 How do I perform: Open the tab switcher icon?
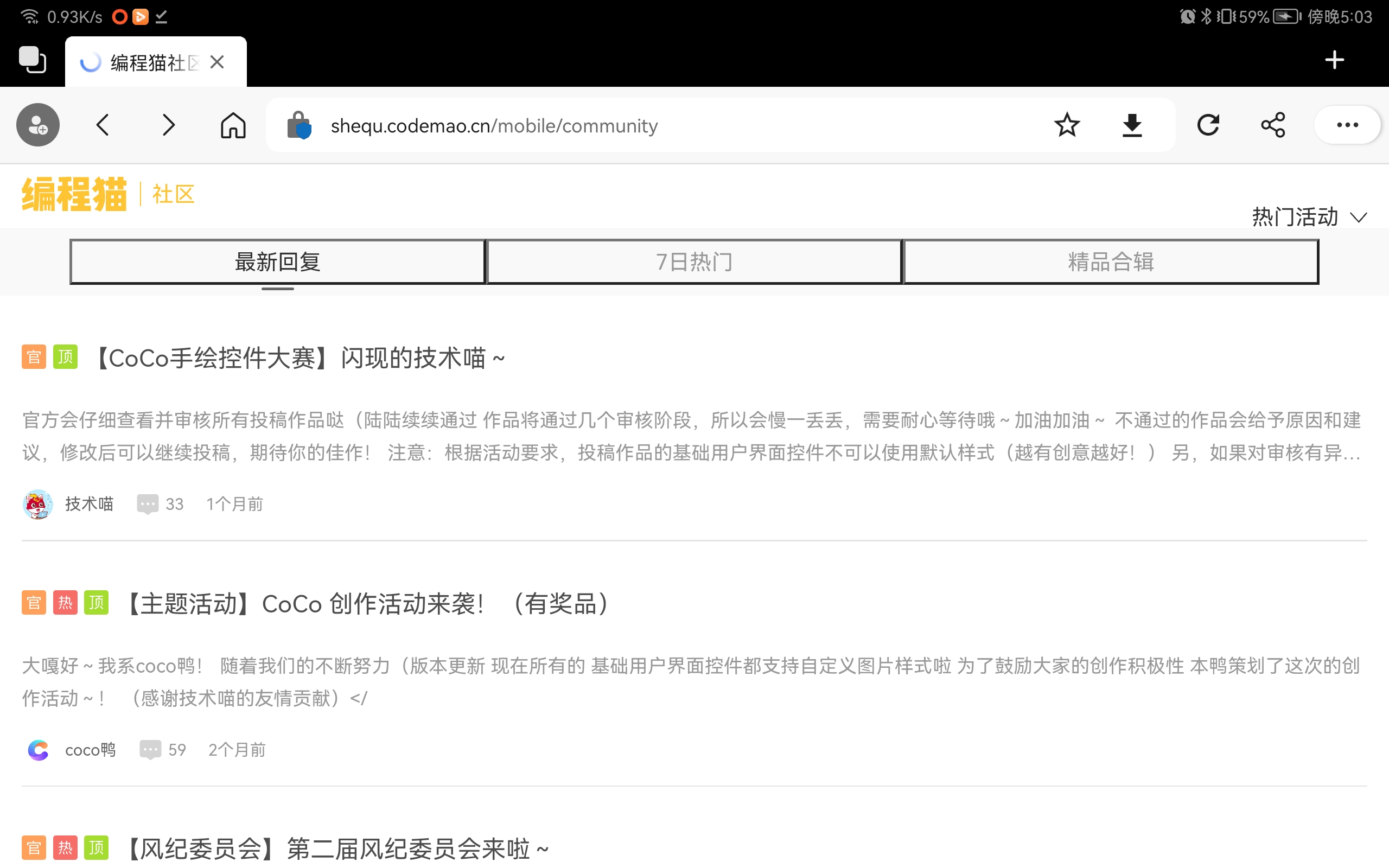point(33,60)
